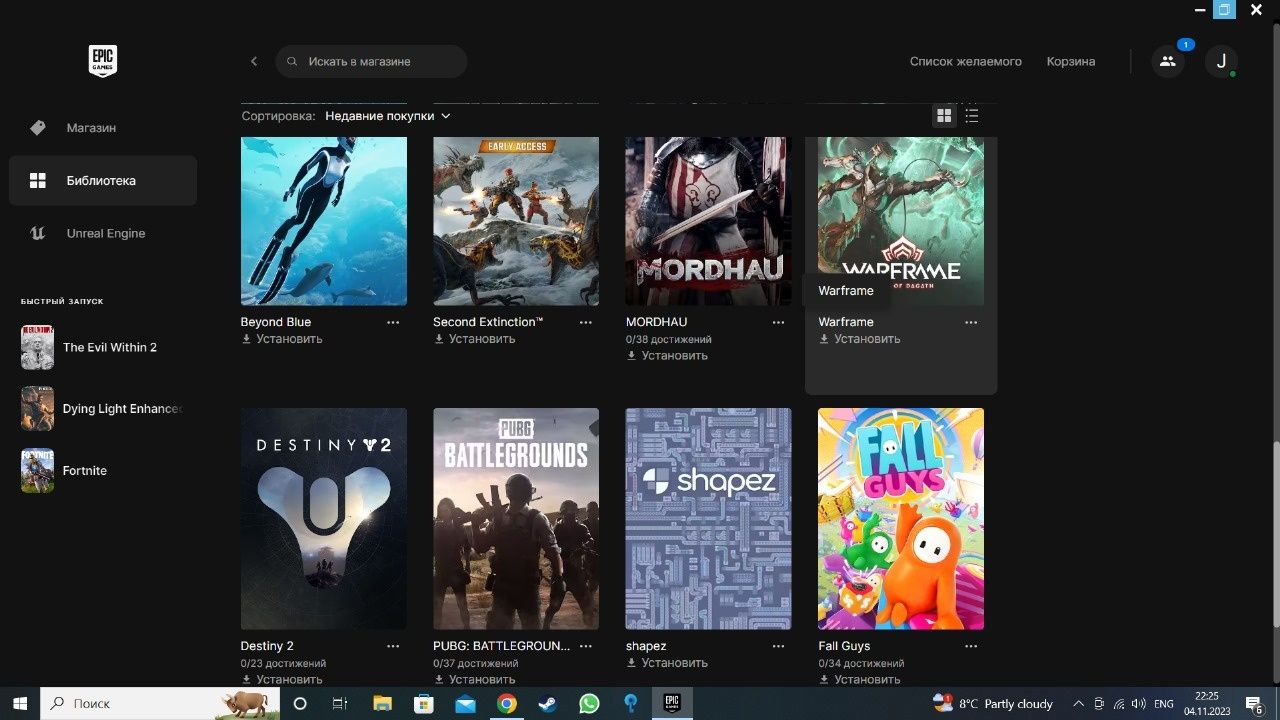Viewport: 1280px width, 720px height.
Task: Switch library to grid view
Action: pyautogui.click(x=943, y=116)
